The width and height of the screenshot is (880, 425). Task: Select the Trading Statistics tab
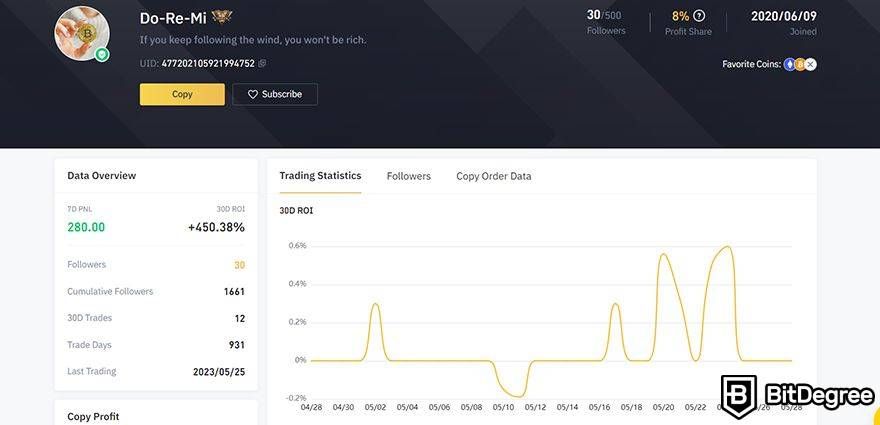tap(320, 176)
